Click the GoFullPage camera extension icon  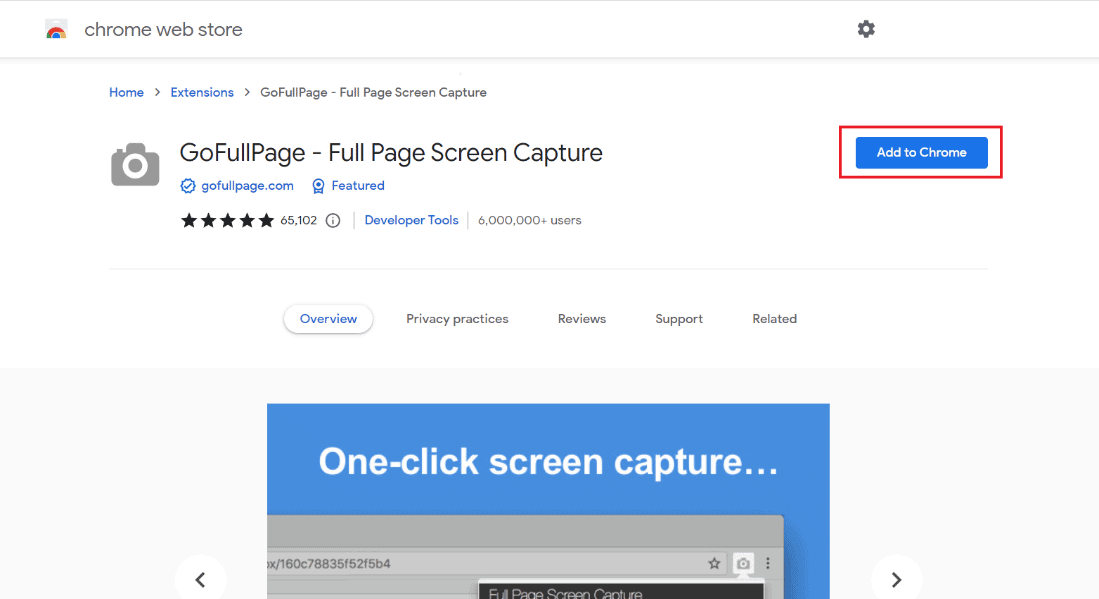point(135,165)
